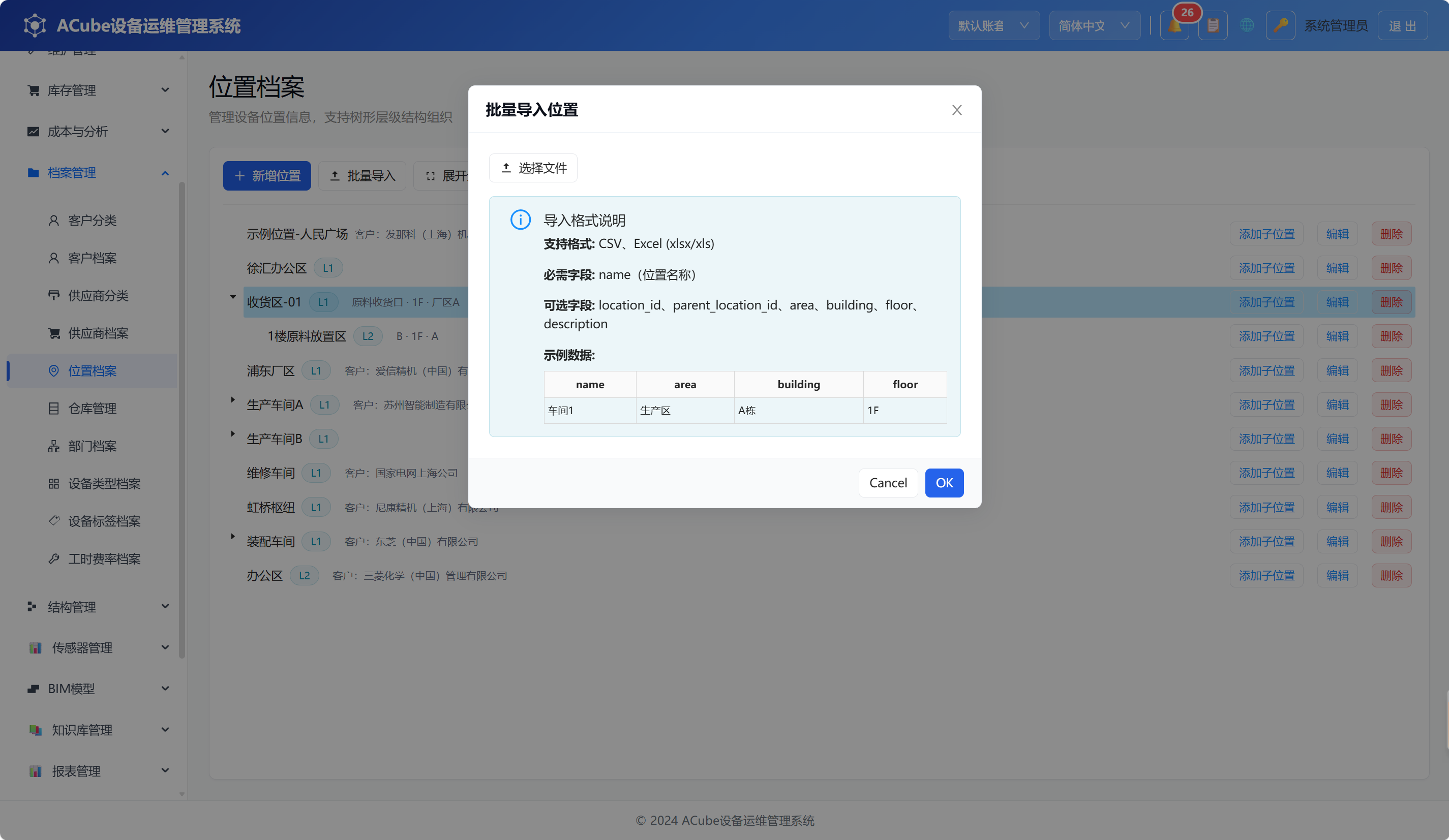Screen dimensions: 1449x840
Task: Cancel the batch import dialog
Action: (888, 483)
